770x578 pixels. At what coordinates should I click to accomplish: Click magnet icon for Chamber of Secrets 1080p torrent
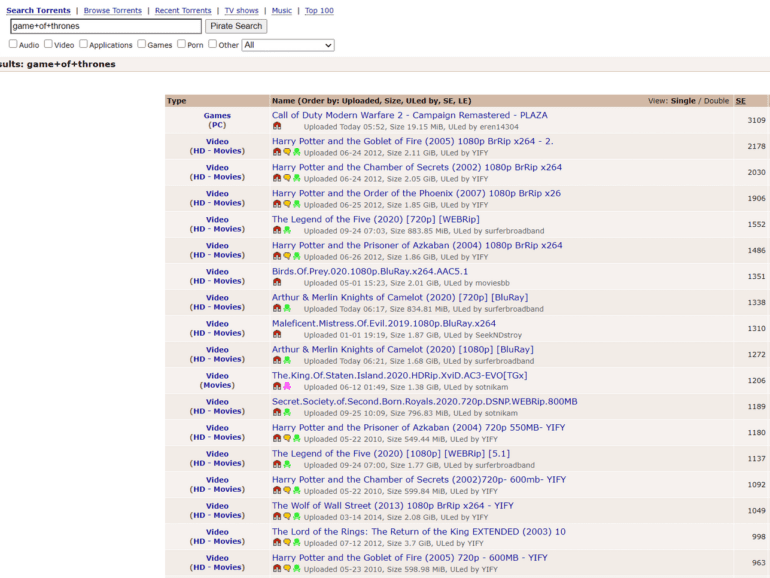pos(277,178)
